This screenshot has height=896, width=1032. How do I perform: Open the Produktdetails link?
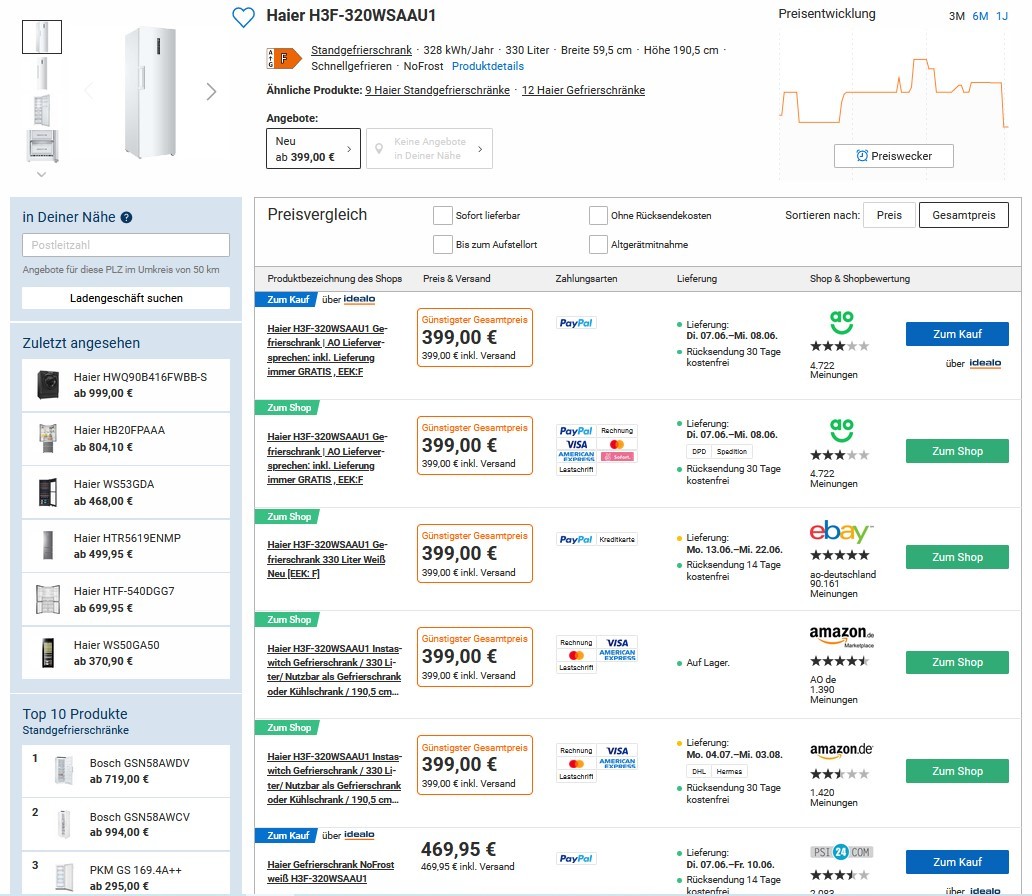tap(488, 66)
